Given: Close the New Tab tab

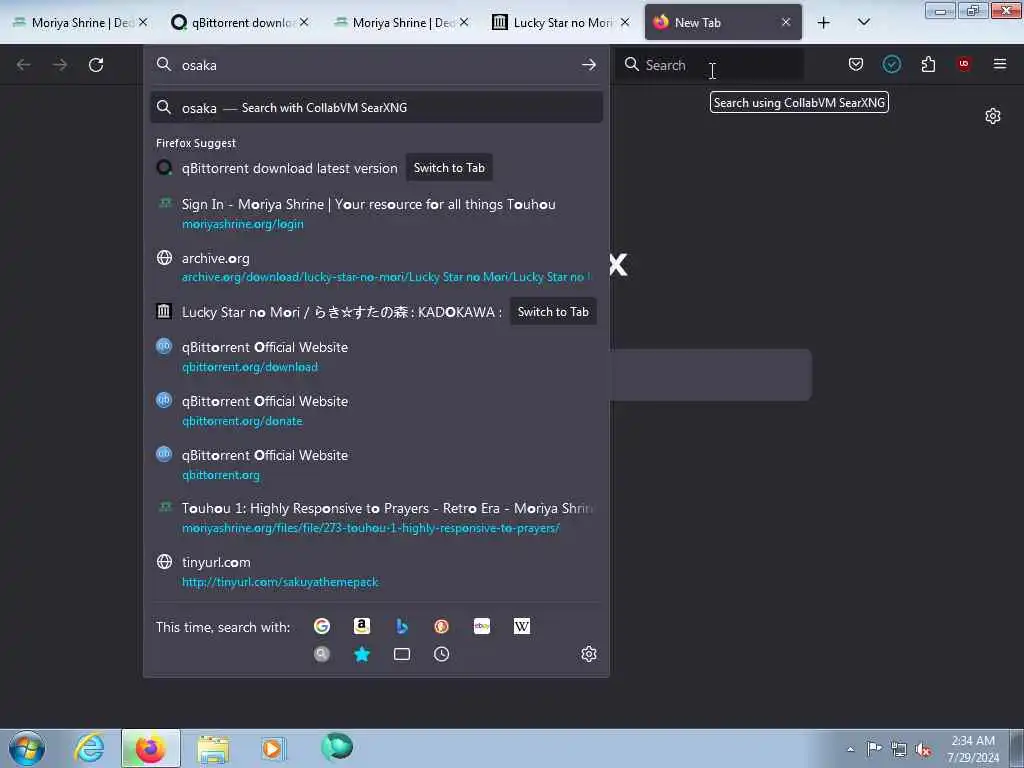Looking at the screenshot, I should coord(786,22).
